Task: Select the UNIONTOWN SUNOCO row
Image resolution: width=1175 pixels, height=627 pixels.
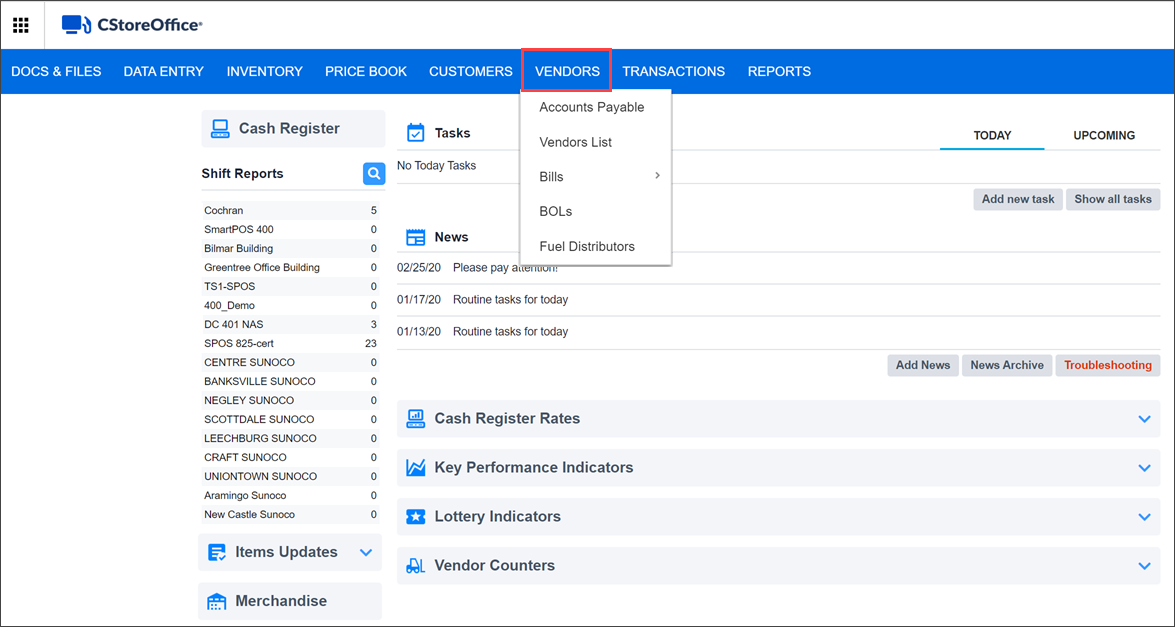Action: (x=291, y=476)
